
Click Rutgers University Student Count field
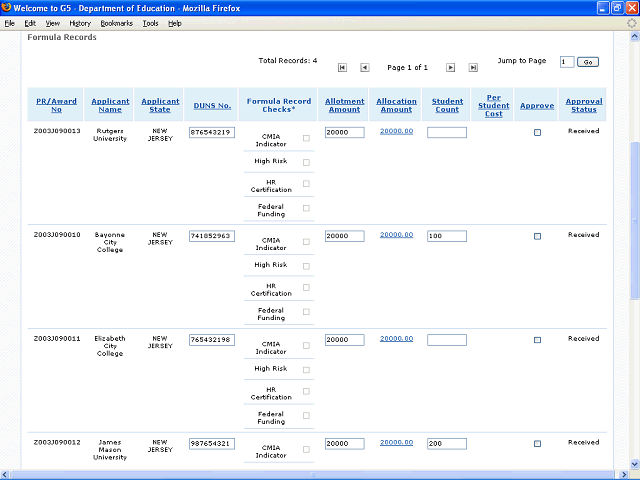pos(447,132)
